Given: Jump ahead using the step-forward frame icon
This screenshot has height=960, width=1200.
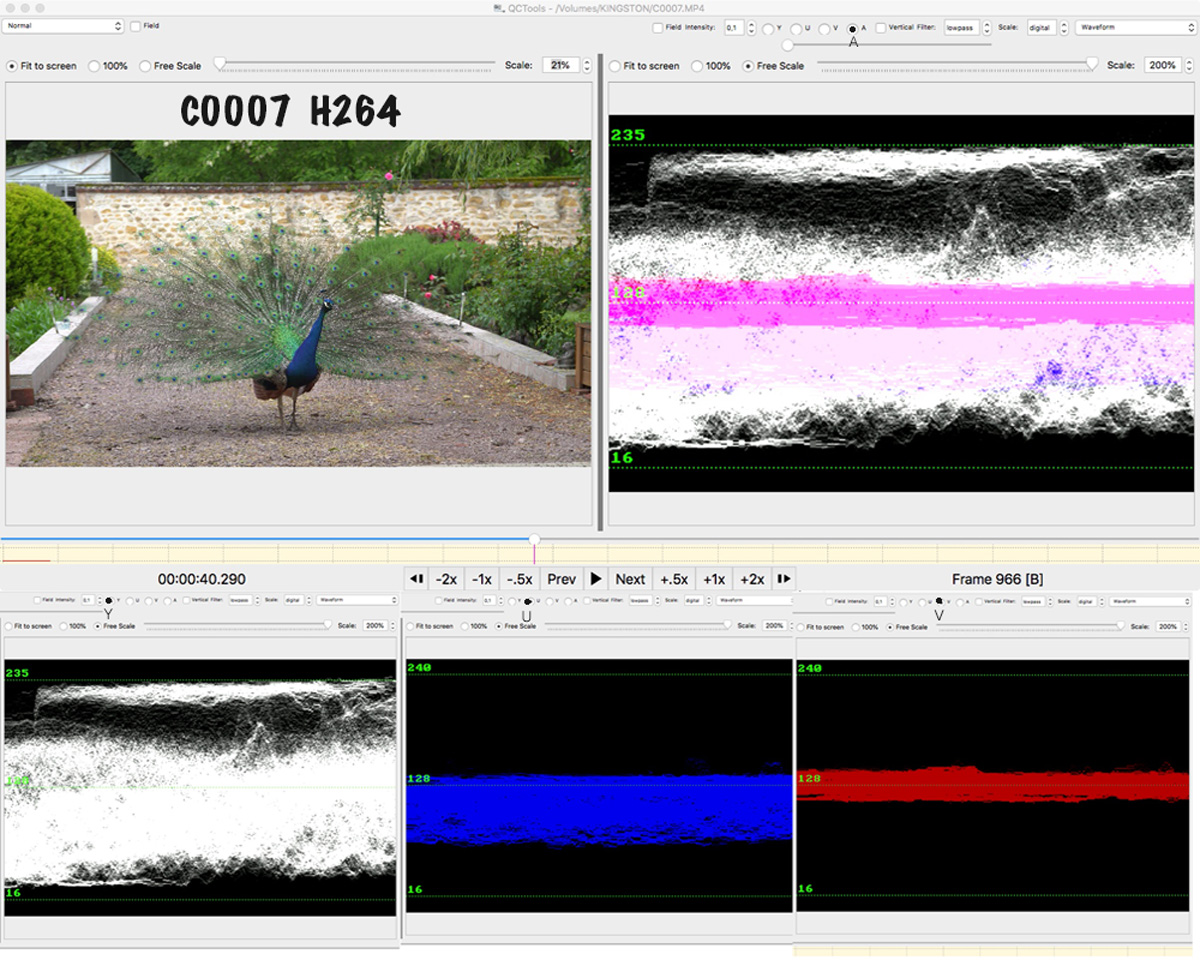Looking at the screenshot, I should point(784,578).
